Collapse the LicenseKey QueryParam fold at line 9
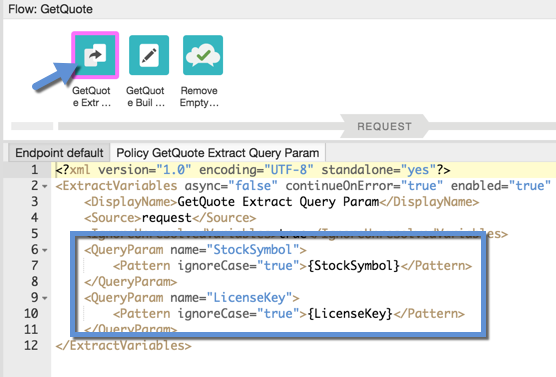This screenshot has height=377, width=556. [x=45, y=298]
